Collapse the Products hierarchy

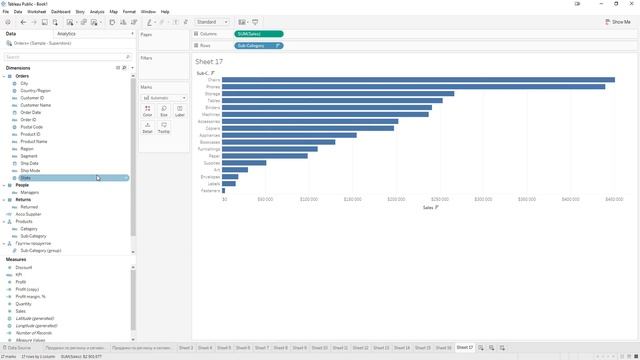tap(4, 222)
